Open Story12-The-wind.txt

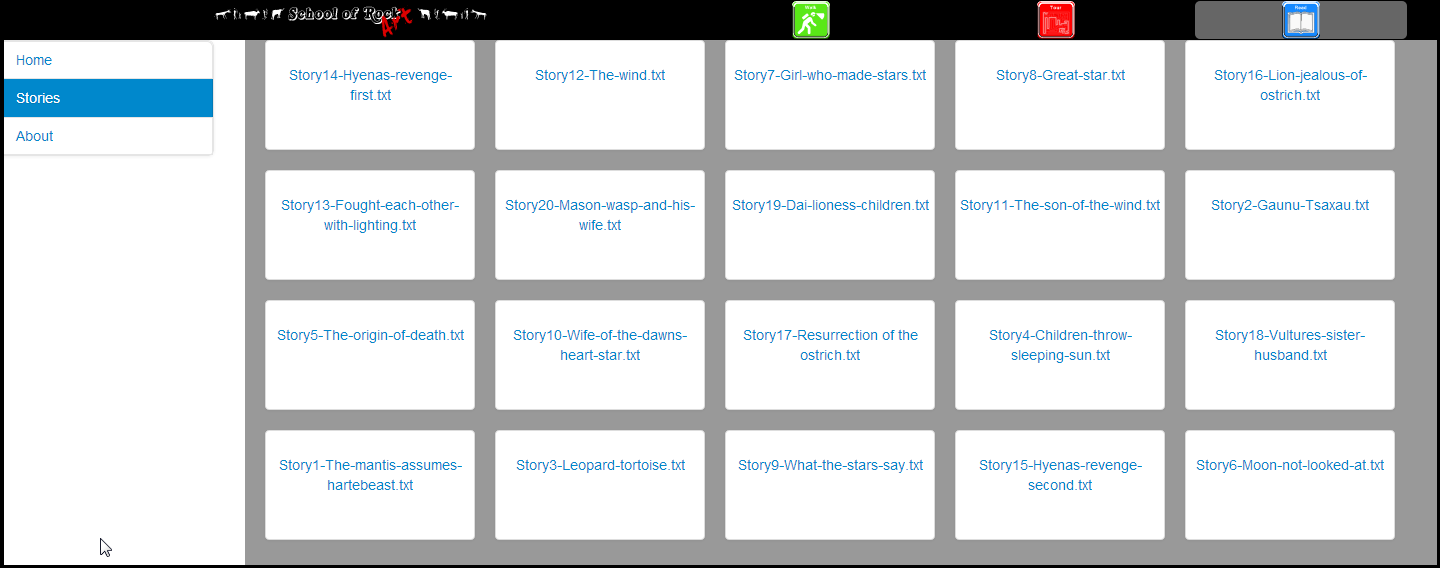[600, 75]
